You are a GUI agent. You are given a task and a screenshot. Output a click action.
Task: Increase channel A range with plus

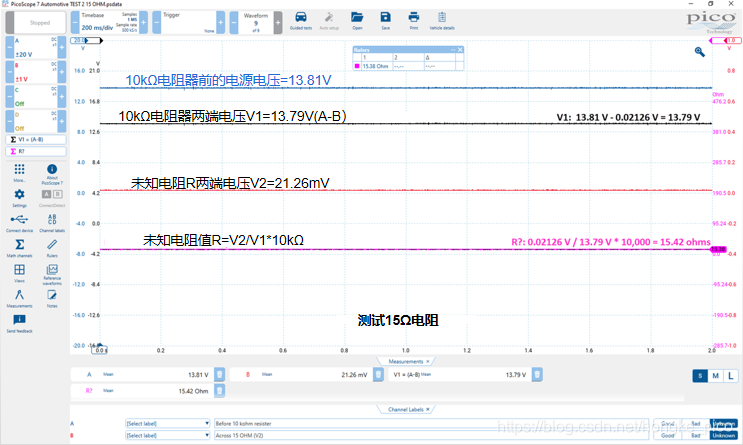(62, 47)
